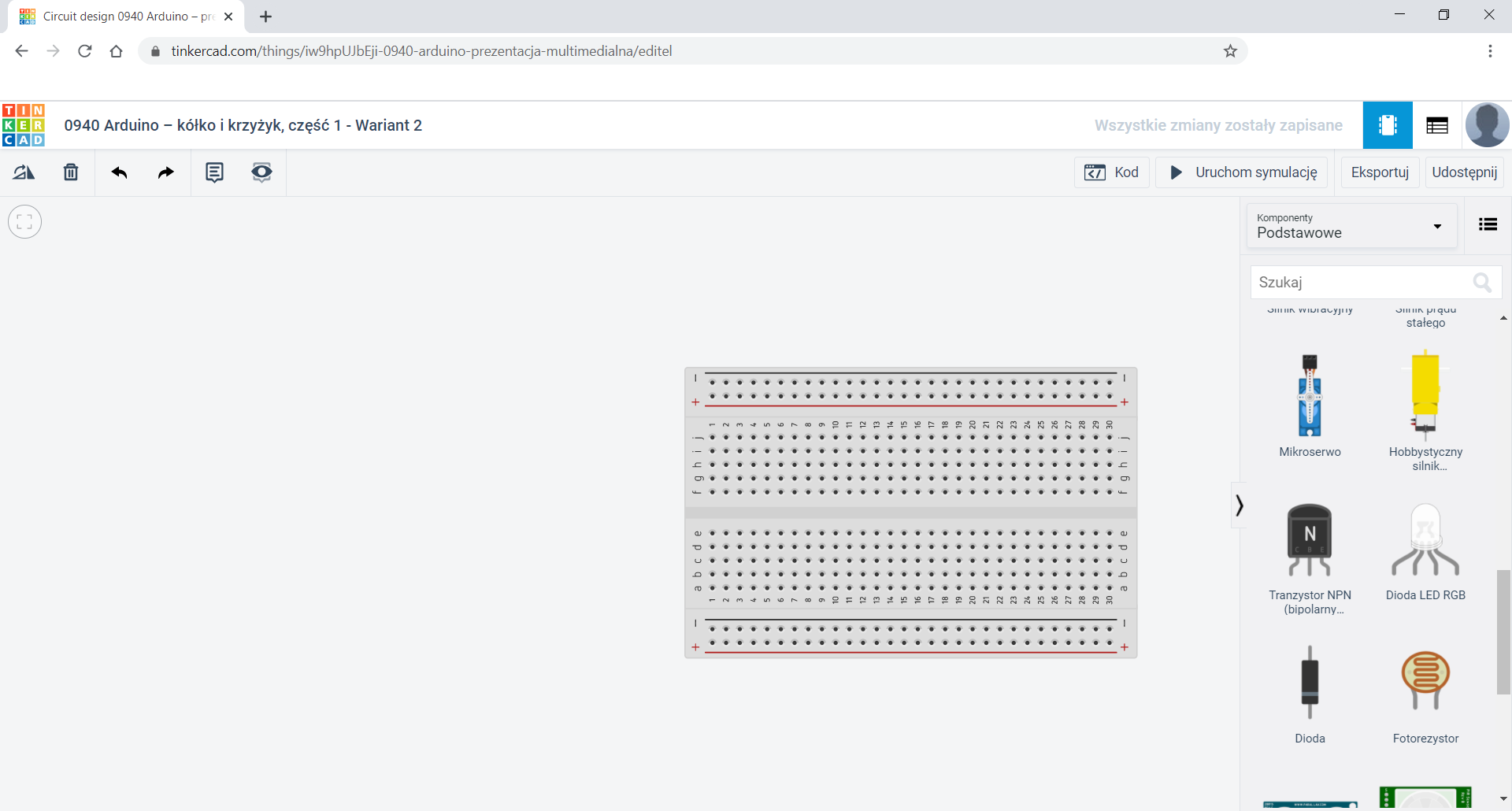
Task: Redo the last action
Action: (x=165, y=172)
